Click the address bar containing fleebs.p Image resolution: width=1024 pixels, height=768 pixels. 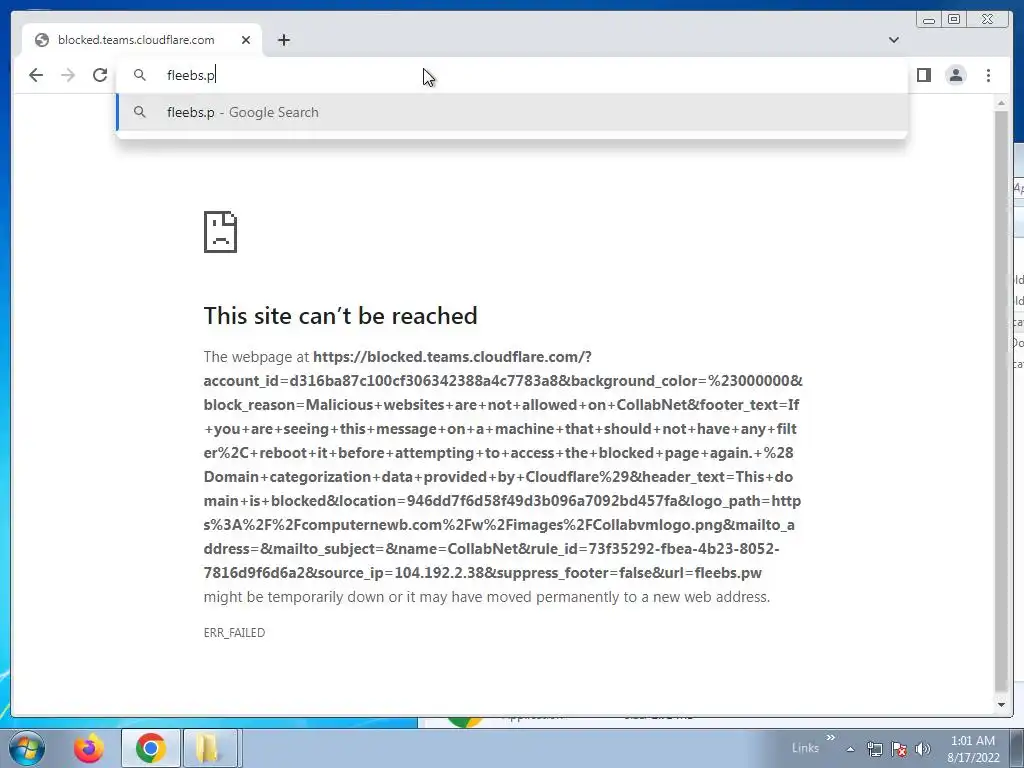pos(512,75)
